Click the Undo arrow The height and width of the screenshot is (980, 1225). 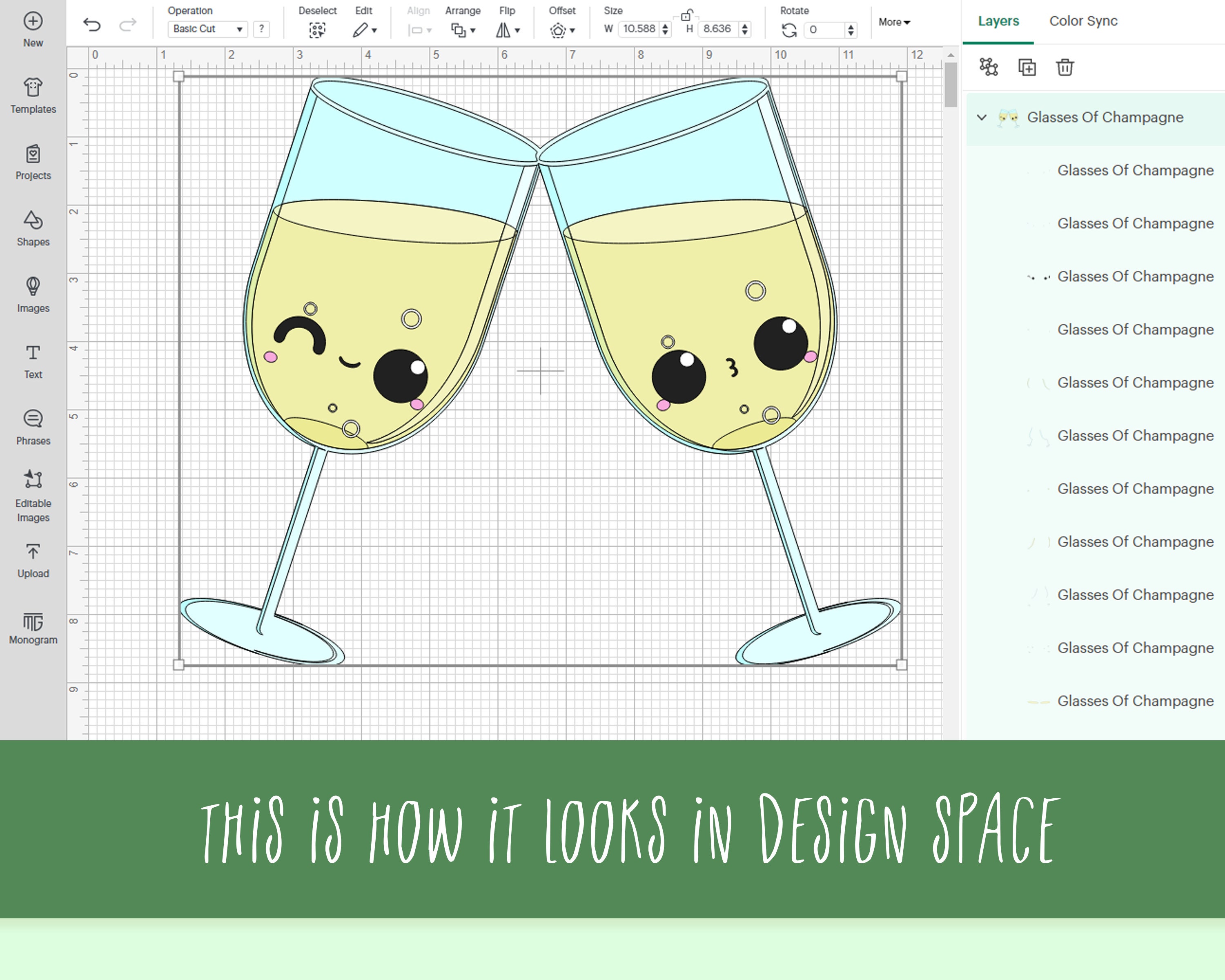93,26
